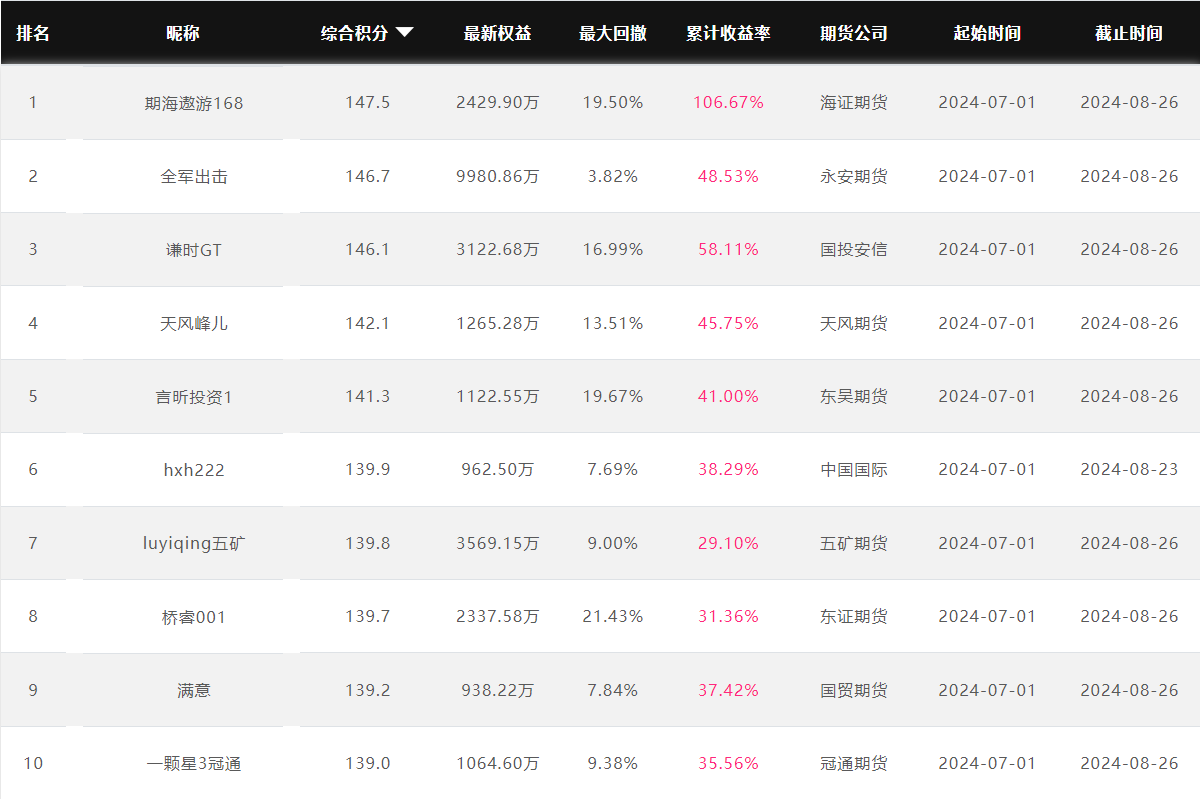Click futures company 五矿期货
The height and width of the screenshot is (799, 1200).
854,543
